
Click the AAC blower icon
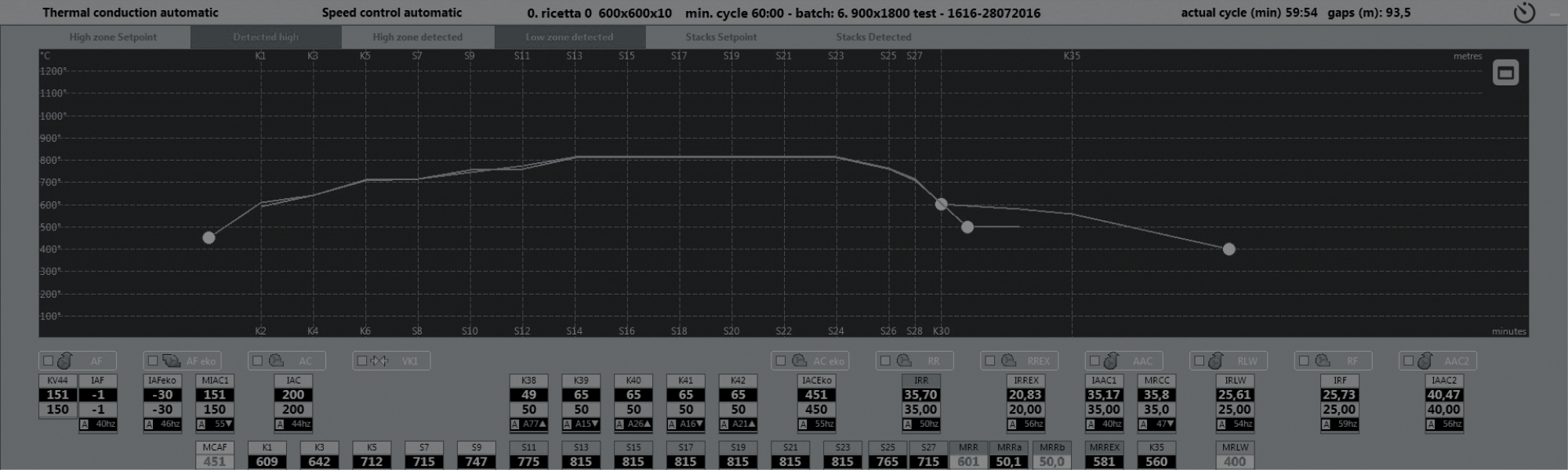[x=1111, y=360]
